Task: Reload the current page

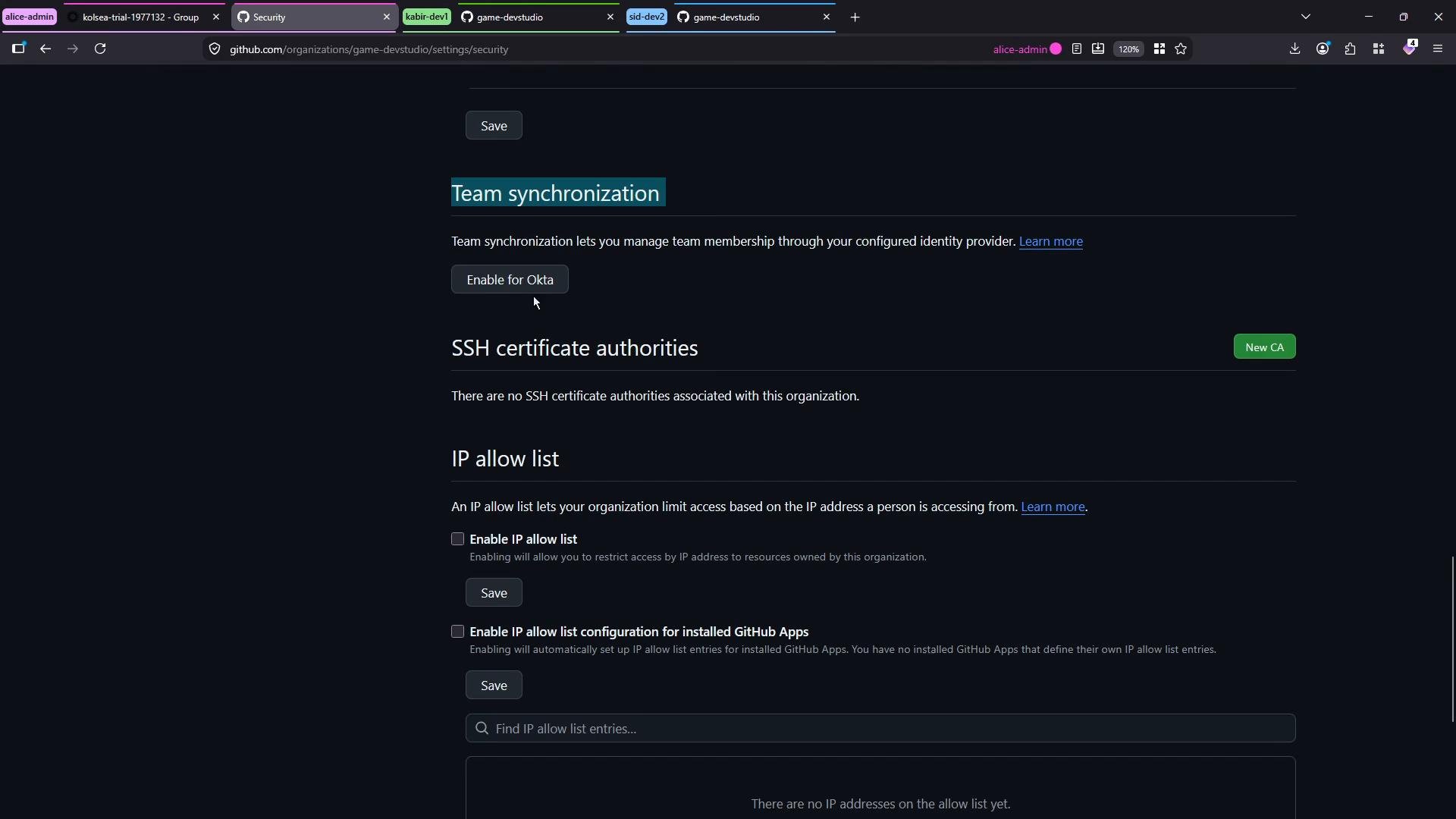Action: point(100,49)
